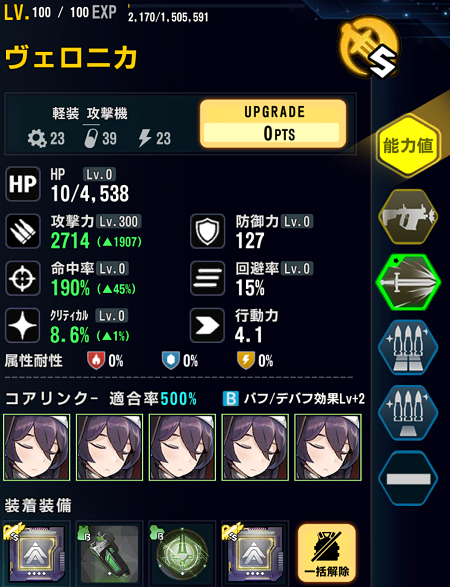Tap the gold S-rank attacker badge

pyautogui.click(x=368, y=46)
